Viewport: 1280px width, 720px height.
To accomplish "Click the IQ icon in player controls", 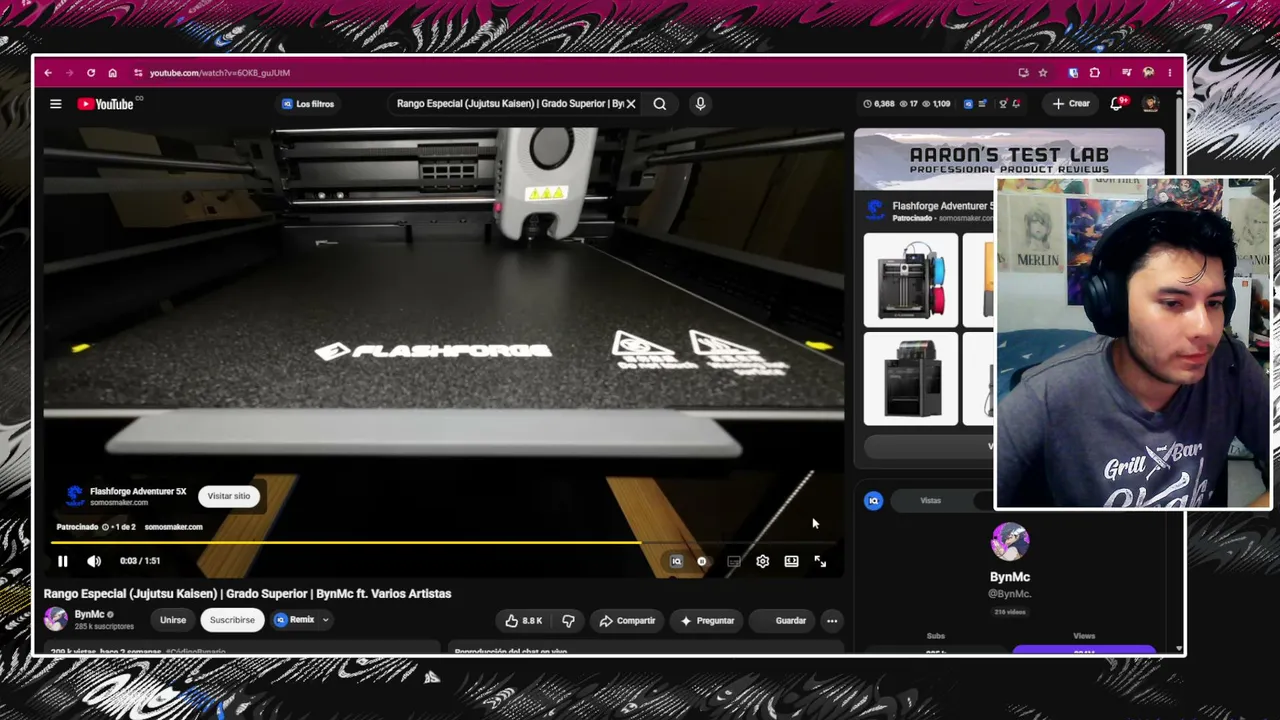I will [x=676, y=562].
